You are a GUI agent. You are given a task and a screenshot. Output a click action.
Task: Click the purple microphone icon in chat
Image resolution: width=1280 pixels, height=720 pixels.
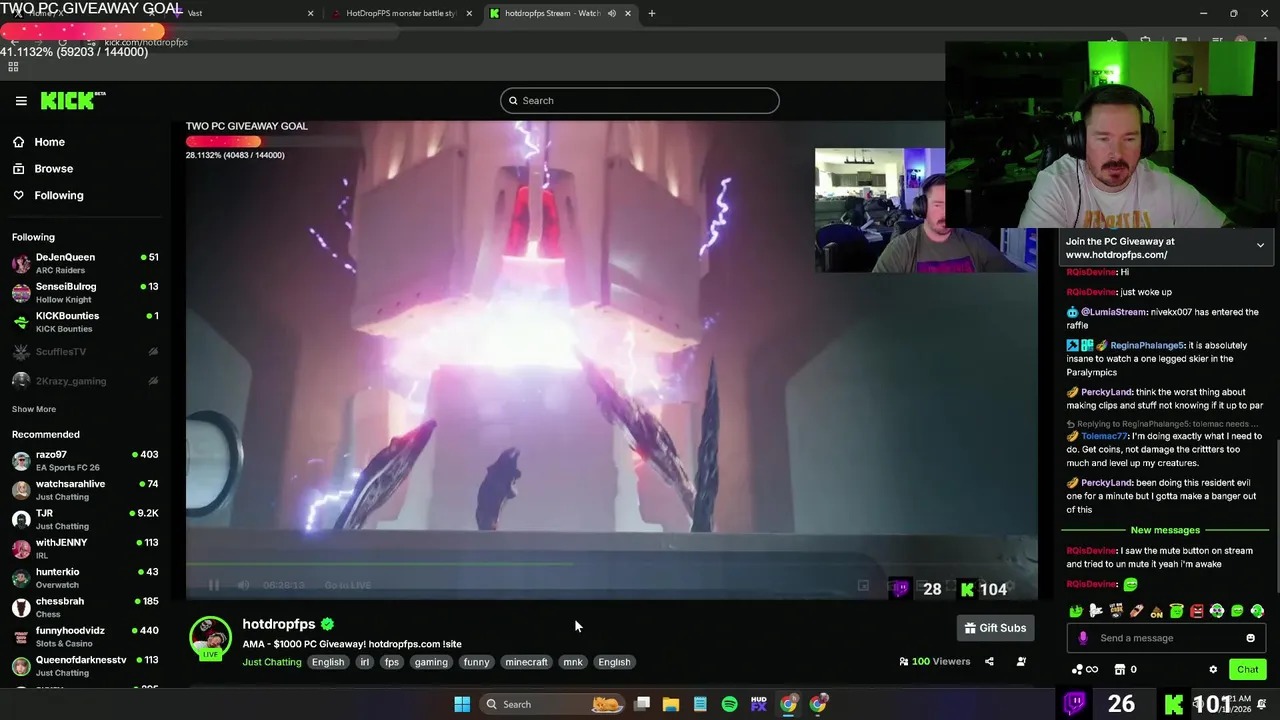pyautogui.click(x=1083, y=638)
